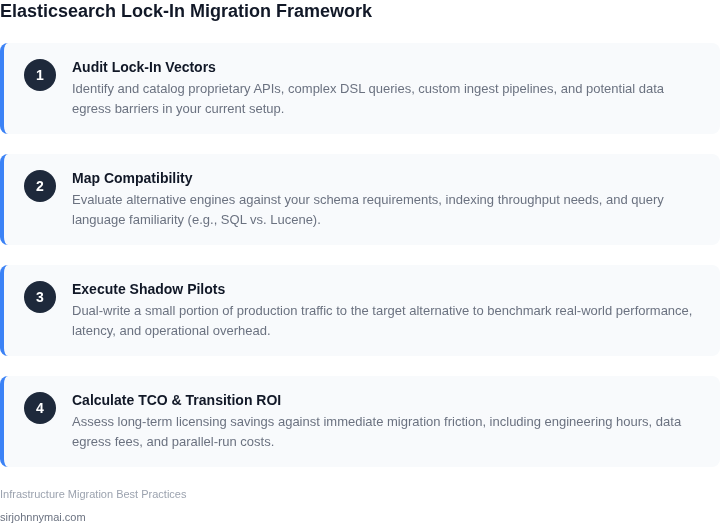
Task: Open the sirjohnnymai.com link
Action: tap(43, 517)
